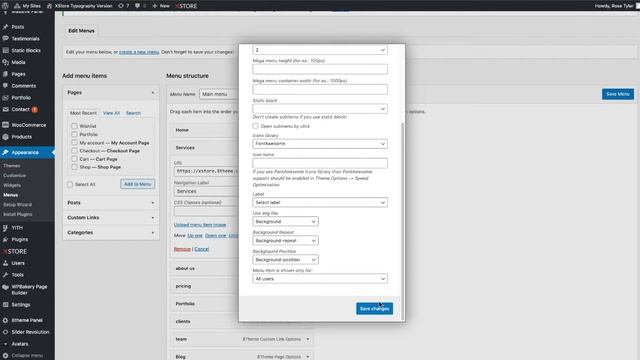
Task: Check the Wishlist page checkbox
Action: (74, 126)
